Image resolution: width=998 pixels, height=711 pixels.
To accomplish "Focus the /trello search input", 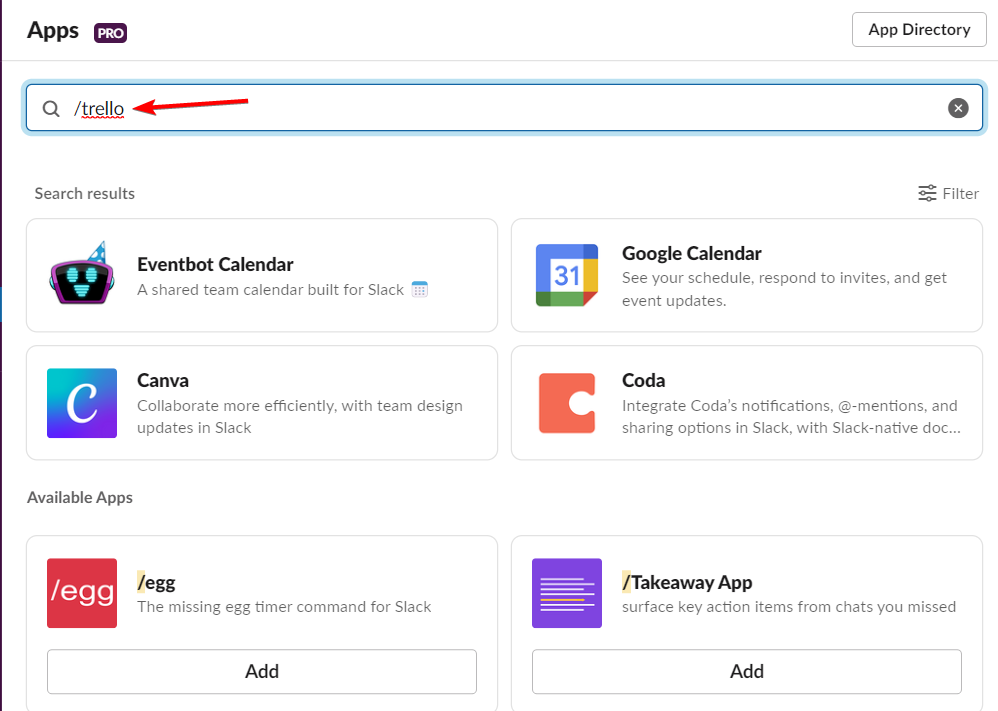I will coord(504,108).
